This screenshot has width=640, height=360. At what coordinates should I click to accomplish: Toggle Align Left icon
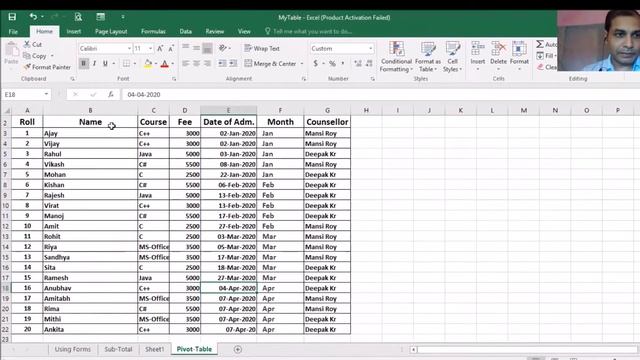click(x=186, y=63)
